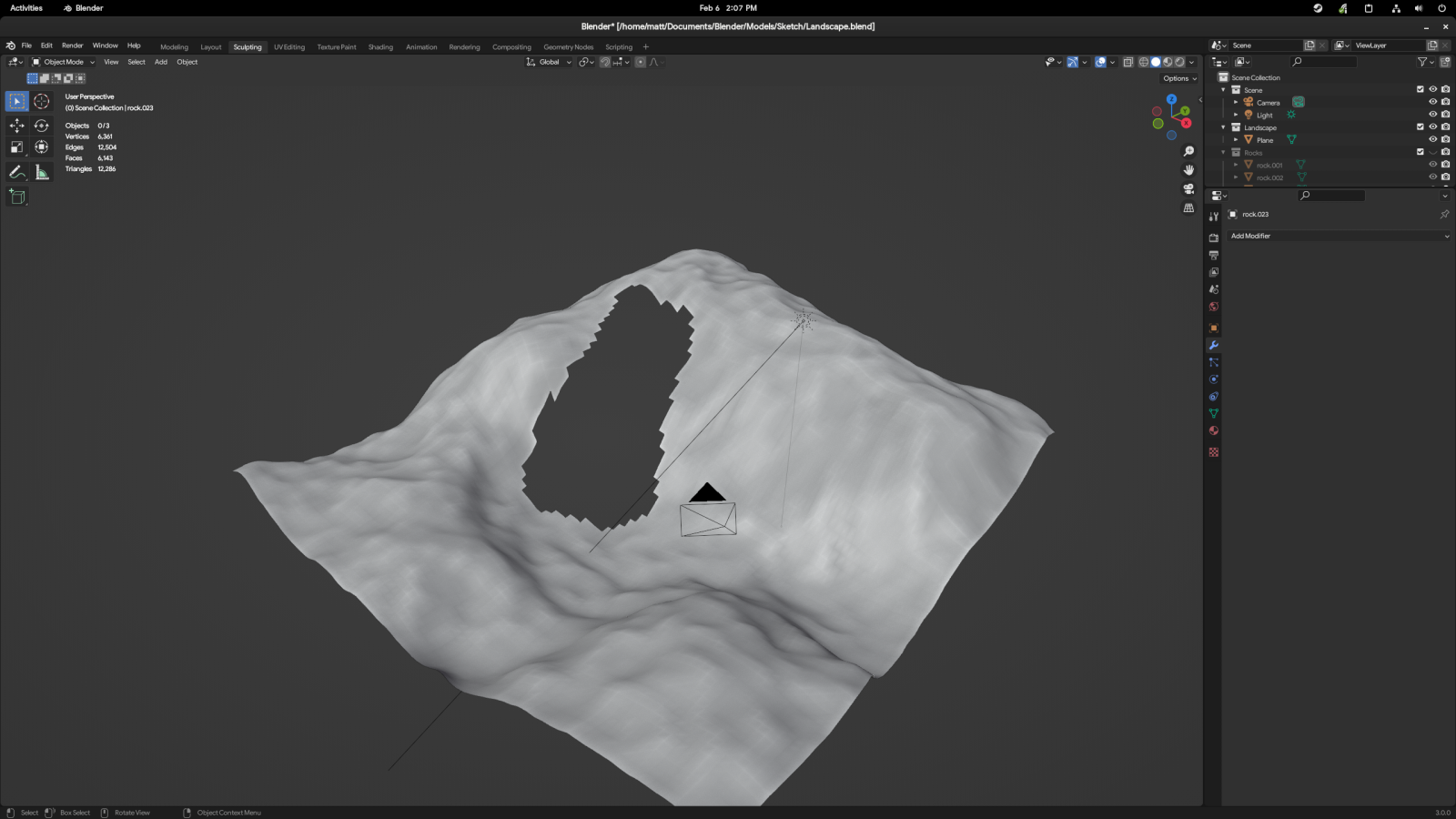Open the Object Mode dropdown
This screenshot has height=819, width=1456.
(63, 62)
